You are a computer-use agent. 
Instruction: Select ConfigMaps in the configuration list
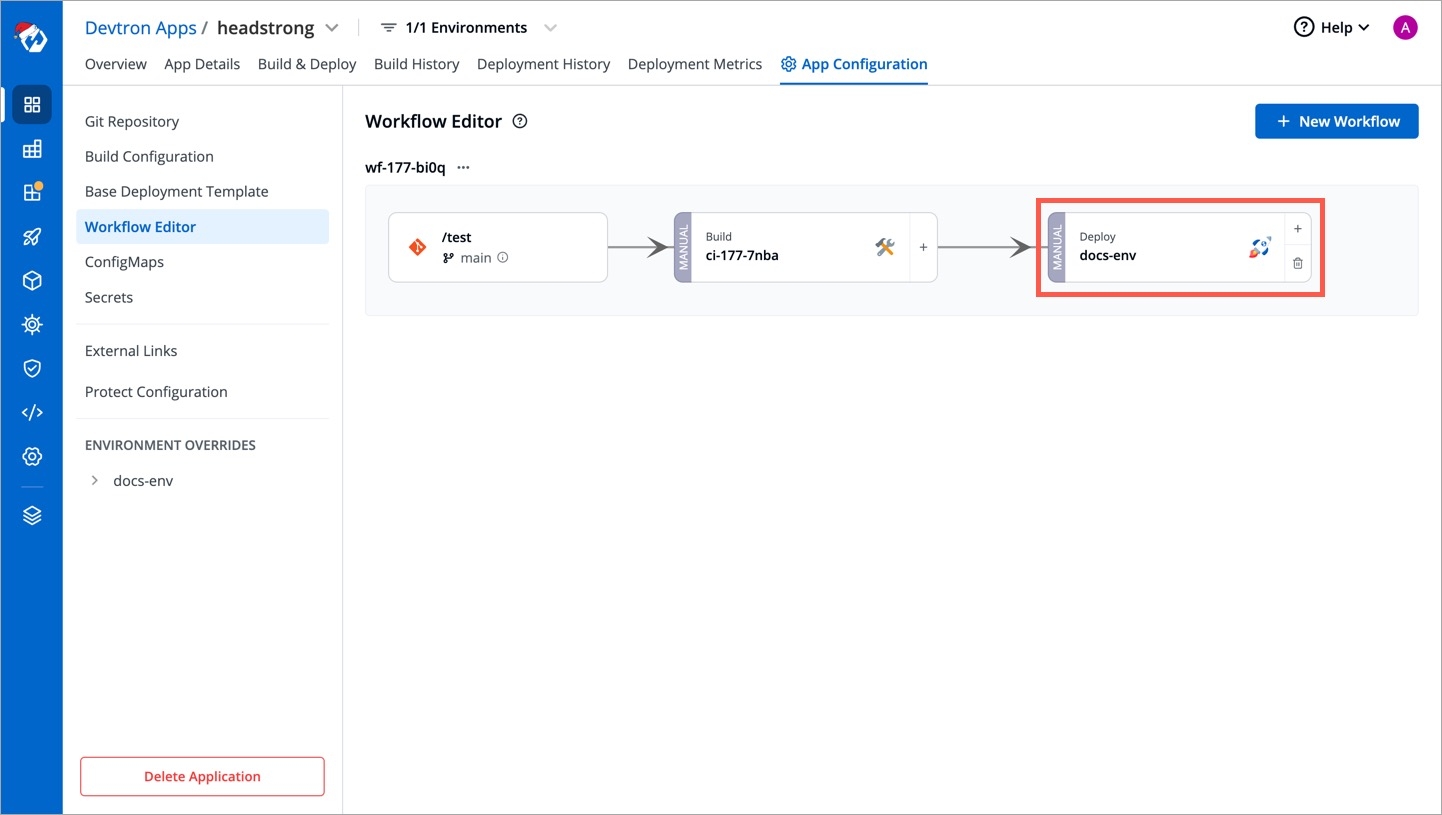tap(124, 262)
